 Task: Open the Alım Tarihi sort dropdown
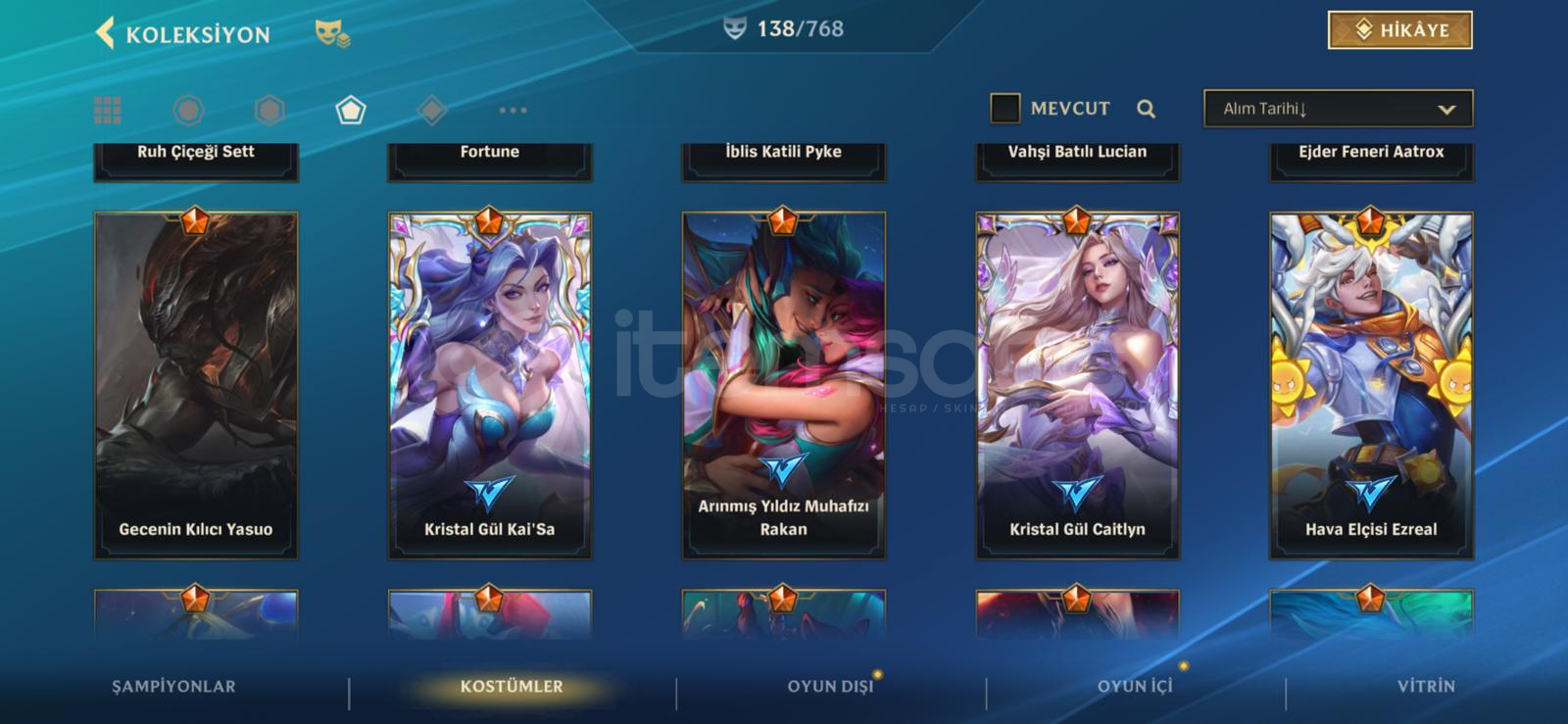pos(1338,109)
